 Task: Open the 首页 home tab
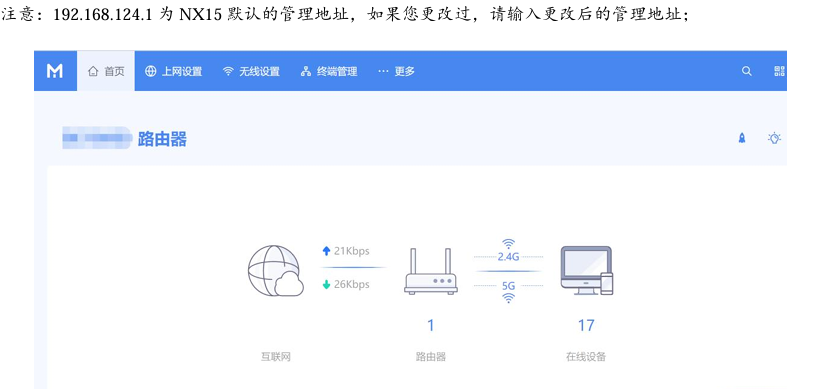(106, 72)
